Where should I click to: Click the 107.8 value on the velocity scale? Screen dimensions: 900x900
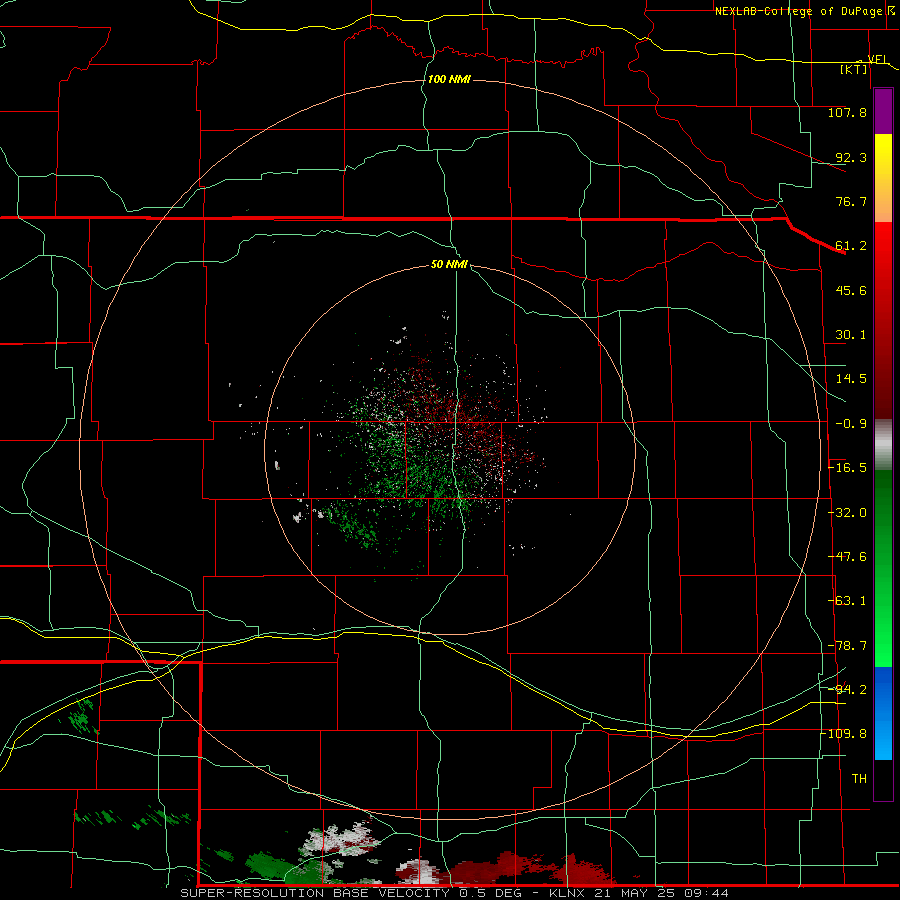tap(847, 112)
